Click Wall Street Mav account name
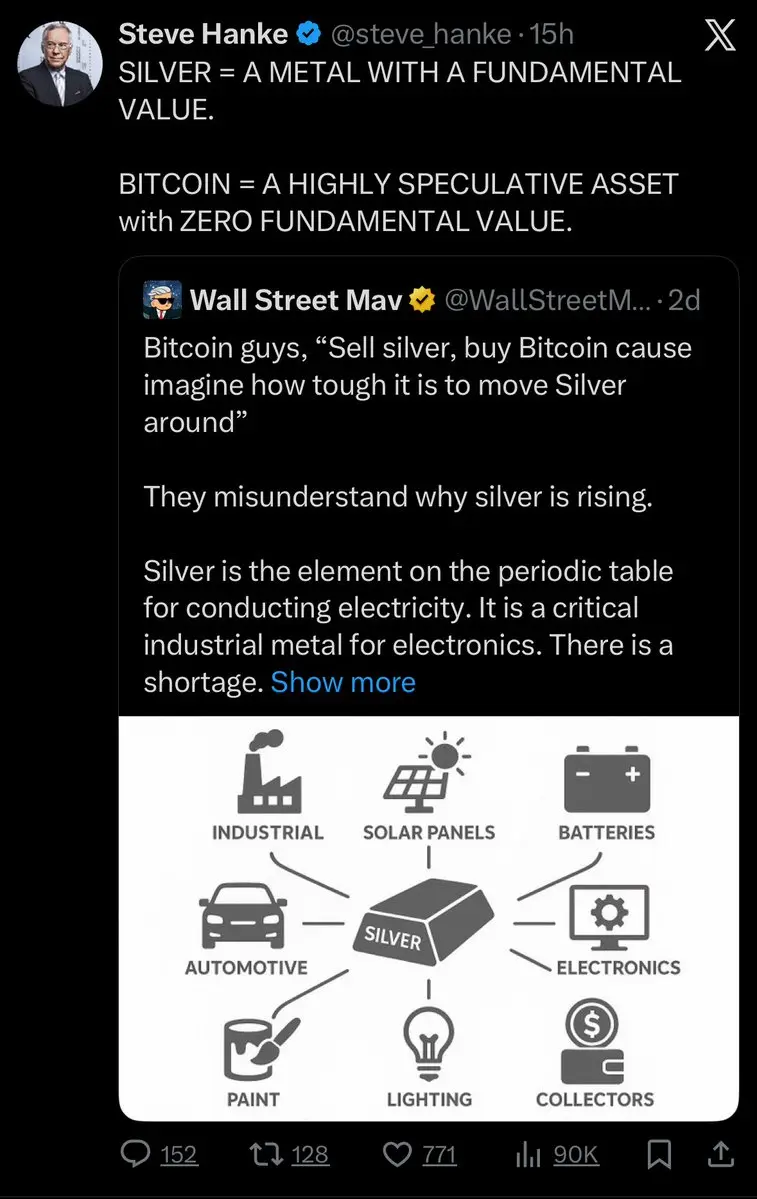Screen dimensions: 757x1199 click(x=295, y=299)
